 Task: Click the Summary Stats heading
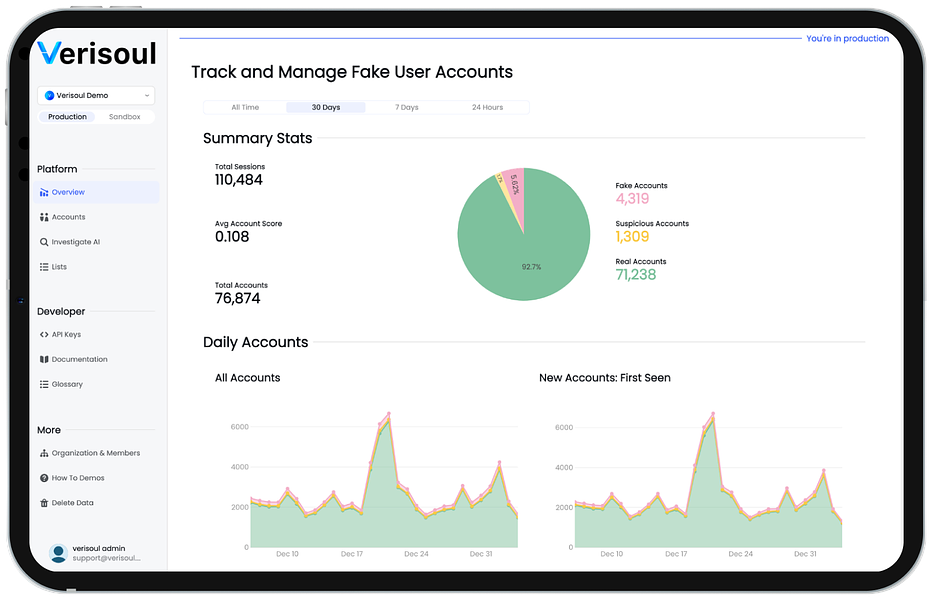point(258,139)
